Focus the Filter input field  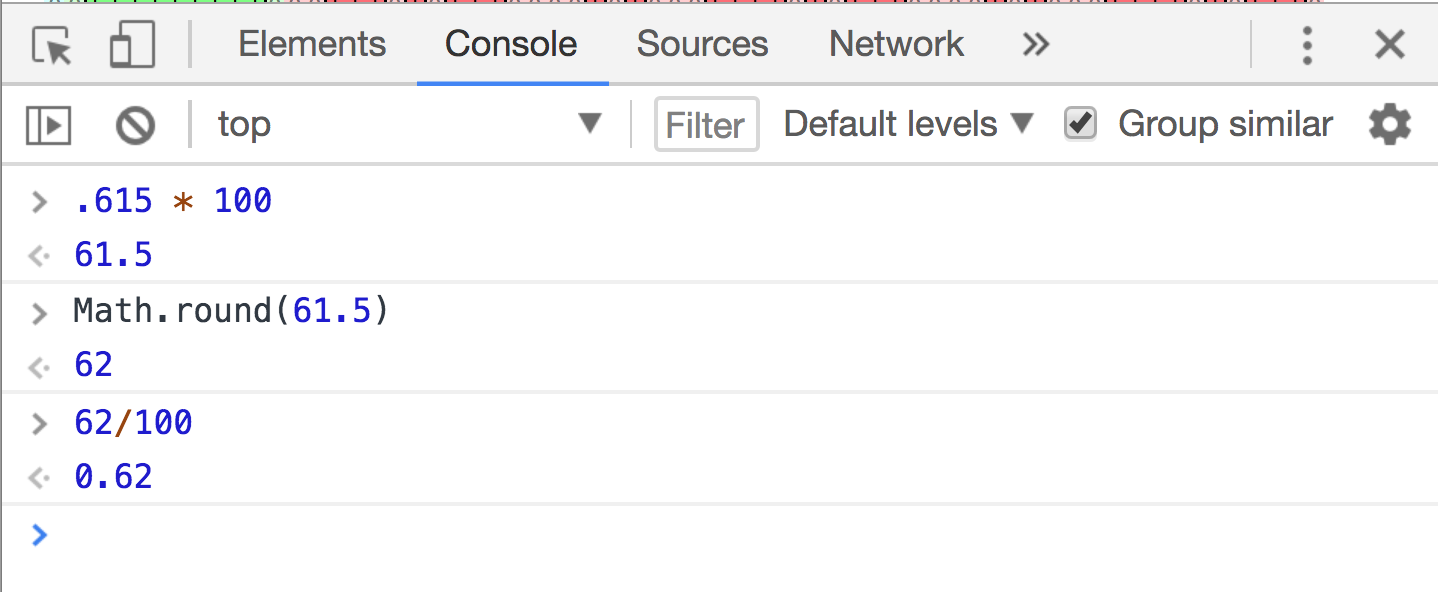click(707, 125)
